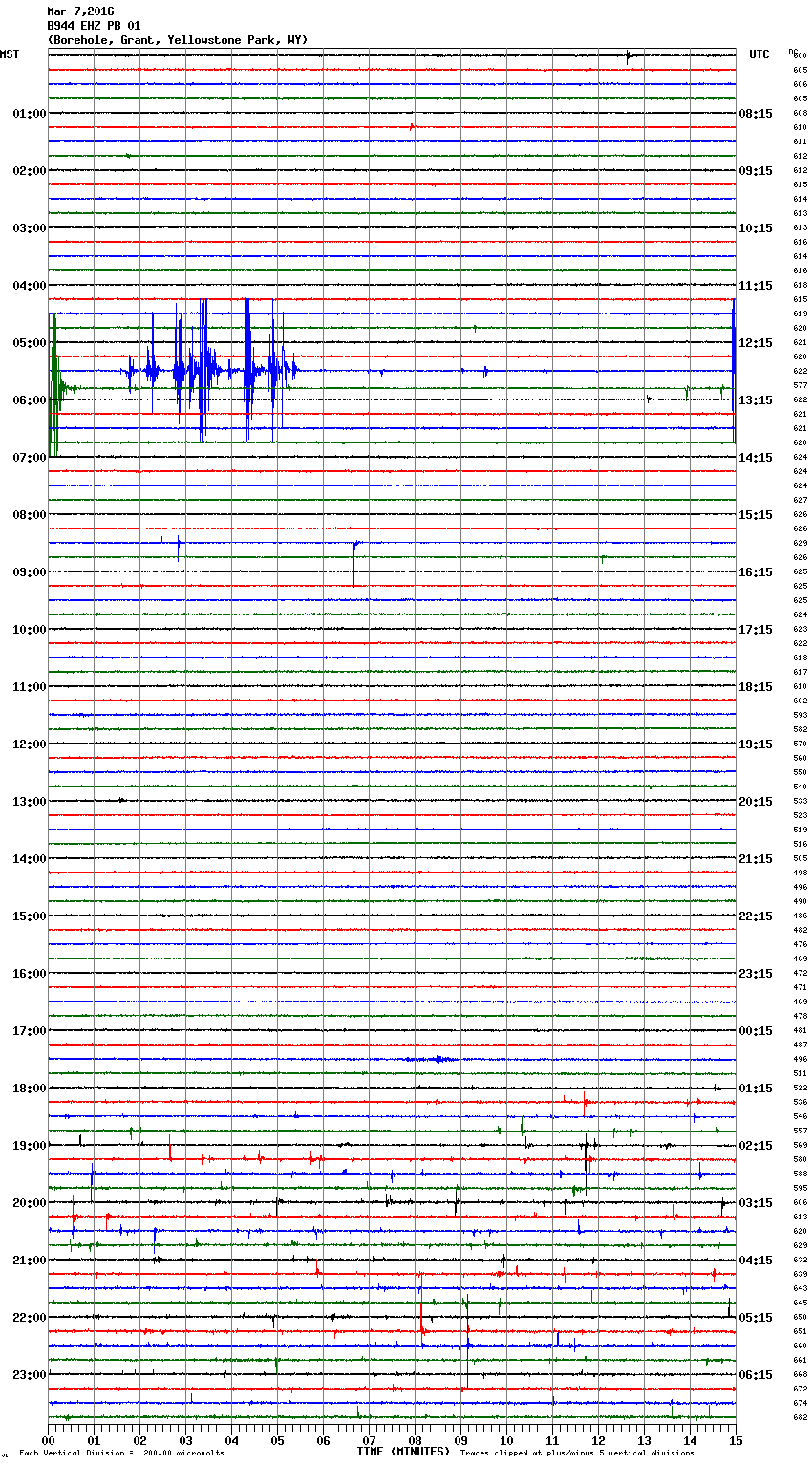
Task: Click the 20:15 UTC time label
Action: (x=756, y=802)
